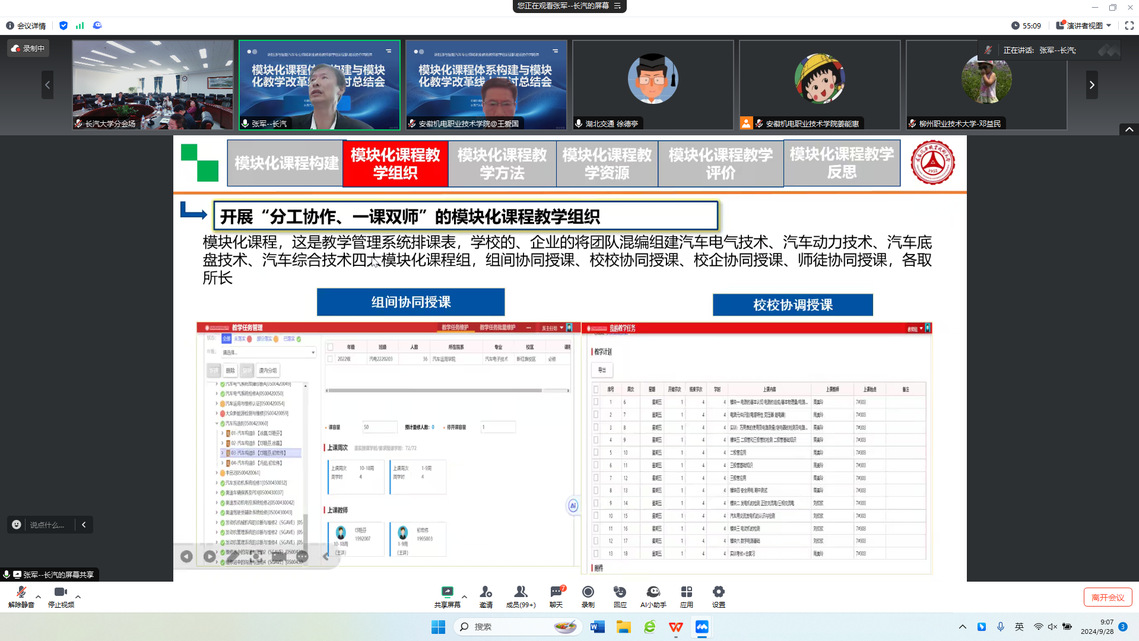Viewport: 1139px width, 641px height.
Task: Click the 离开会议 leave button
Action: [1107, 597]
